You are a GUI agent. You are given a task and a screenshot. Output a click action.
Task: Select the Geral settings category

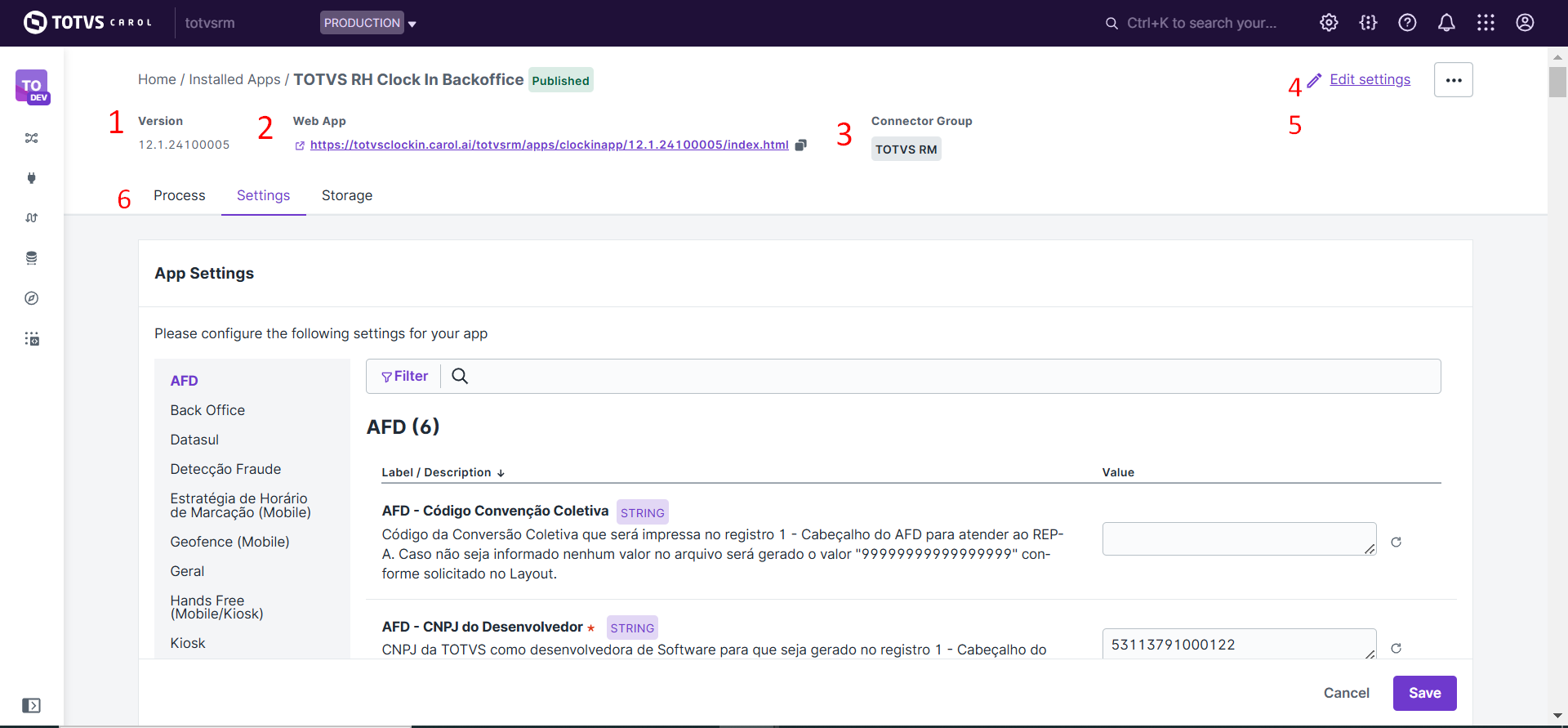coord(187,571)
